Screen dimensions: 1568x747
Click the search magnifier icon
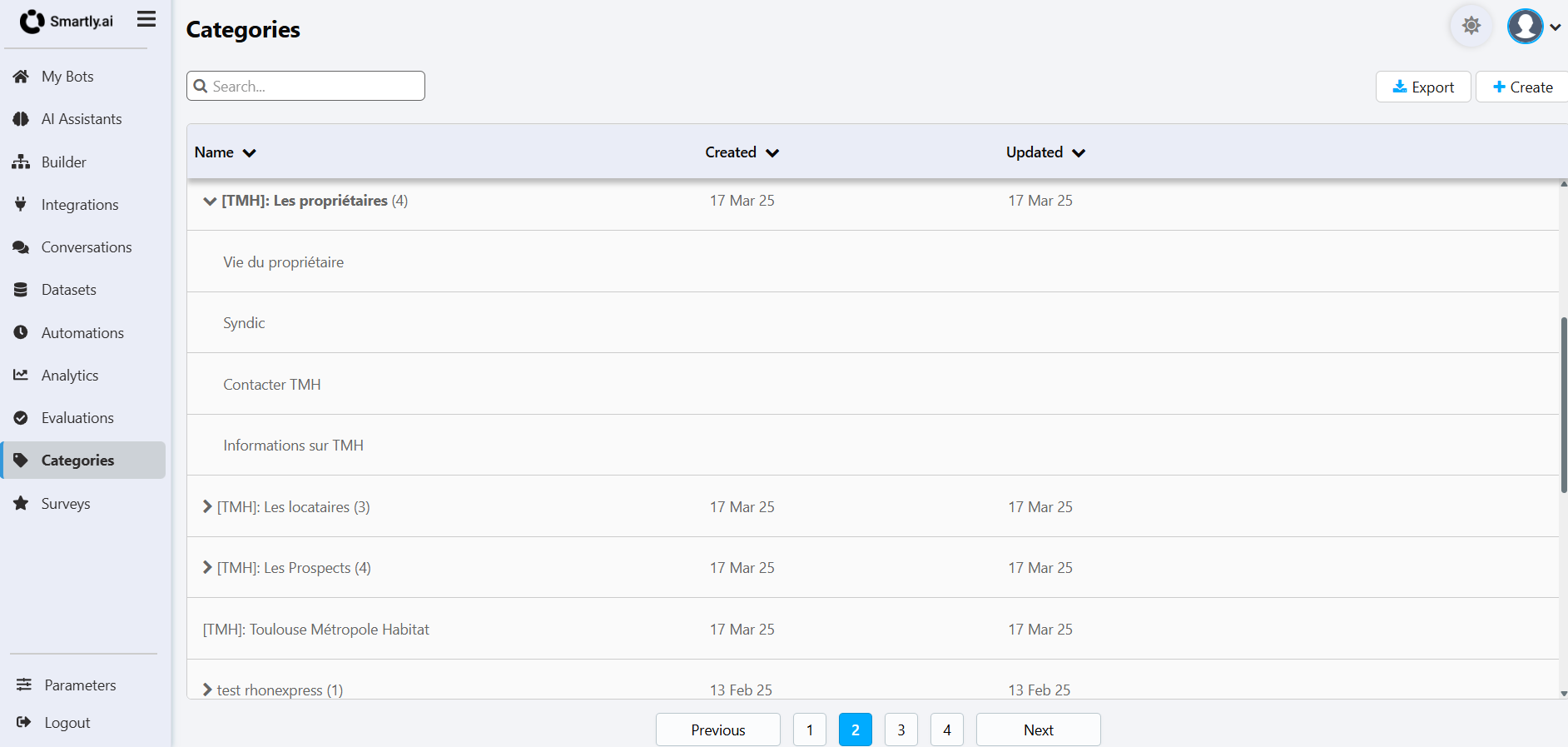pyautogui.click(x=201, y=86)
